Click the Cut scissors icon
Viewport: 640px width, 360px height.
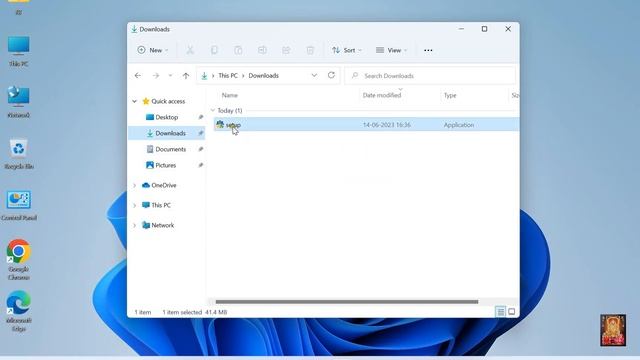[x=190, y=50]
